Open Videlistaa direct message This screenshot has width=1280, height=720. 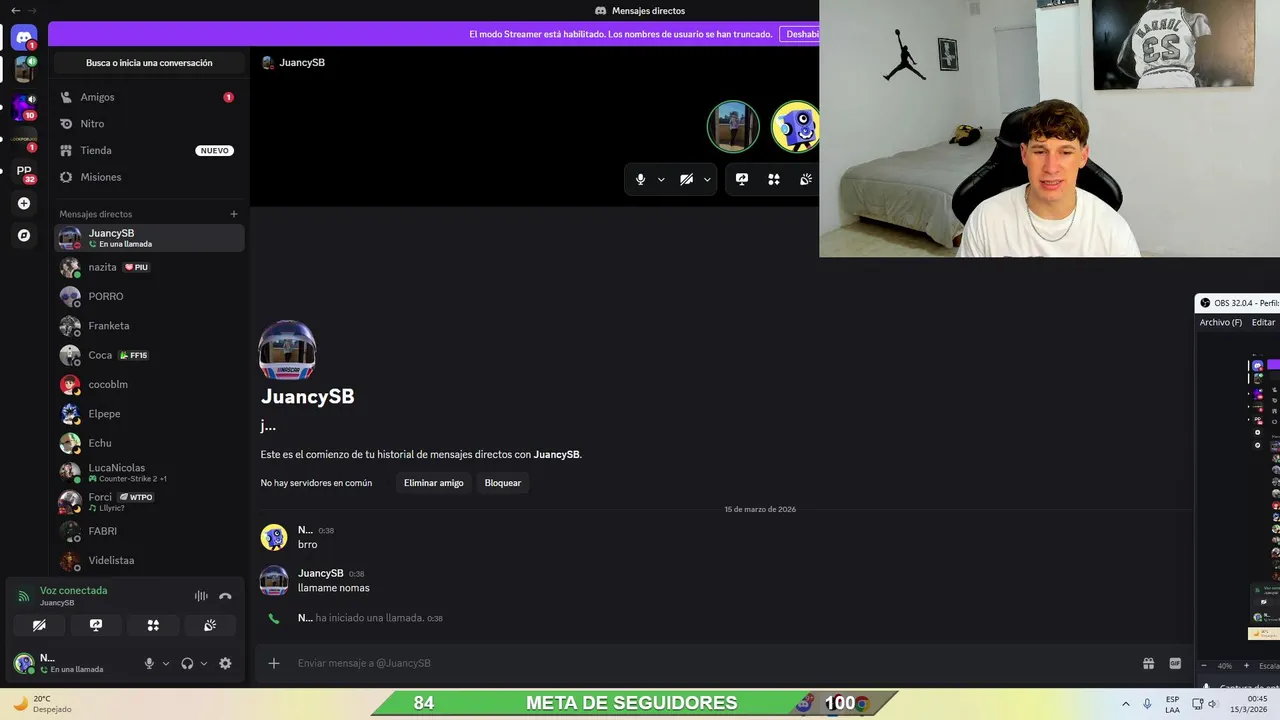coord(149,560)
